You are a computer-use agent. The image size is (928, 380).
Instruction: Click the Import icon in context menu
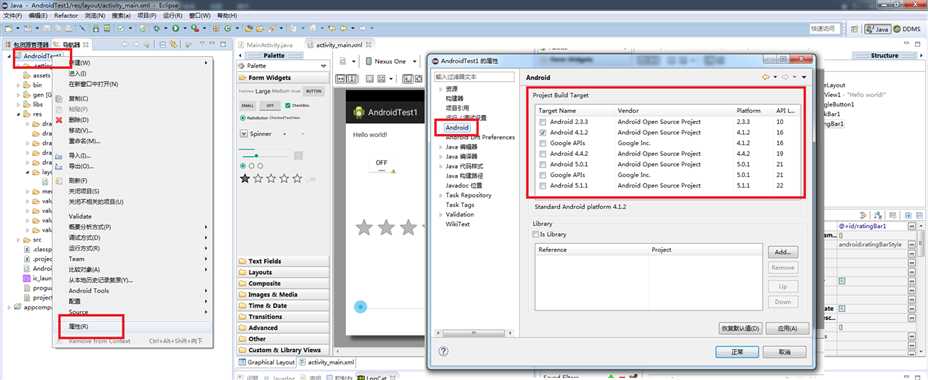point(59,155)
